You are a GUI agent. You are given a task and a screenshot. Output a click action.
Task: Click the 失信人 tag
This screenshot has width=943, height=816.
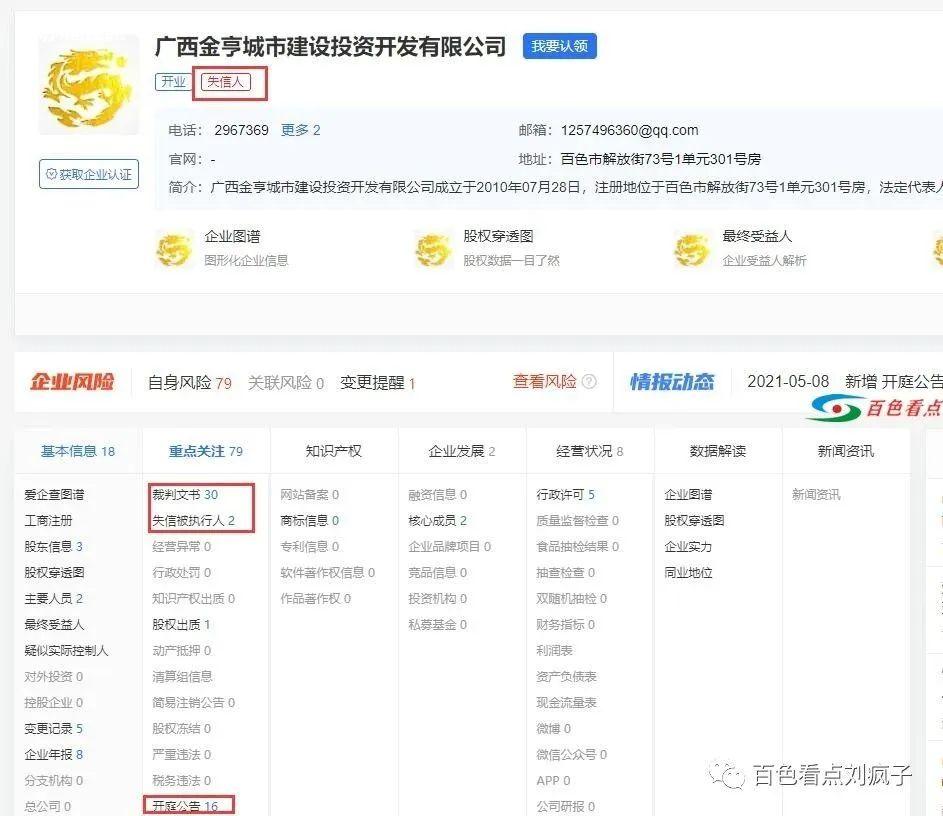point(226,82)
